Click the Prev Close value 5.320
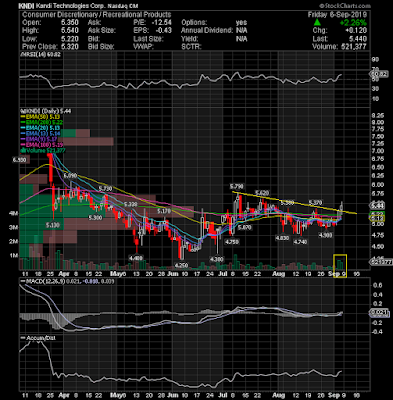Screen dimensions: 393x400 69,47
